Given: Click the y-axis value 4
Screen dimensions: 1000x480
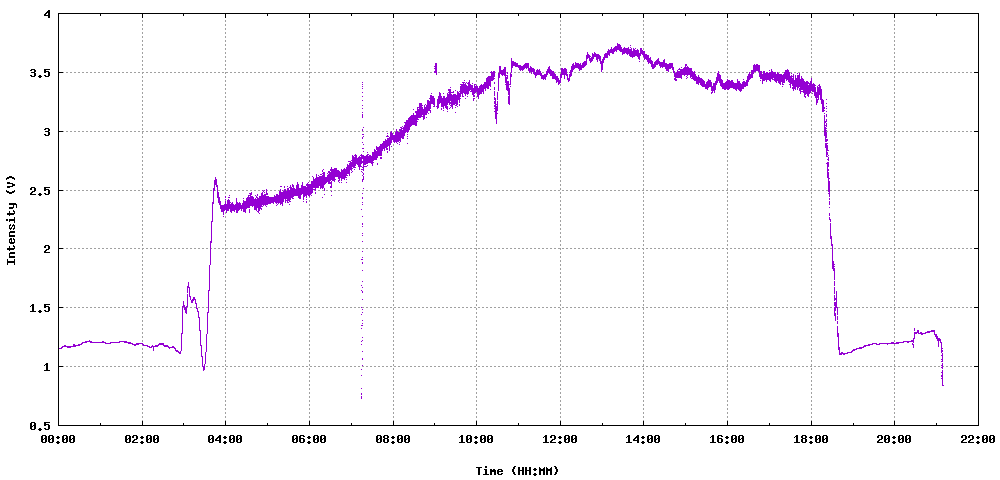Looking at the screenshot, I should coord(48,14).
